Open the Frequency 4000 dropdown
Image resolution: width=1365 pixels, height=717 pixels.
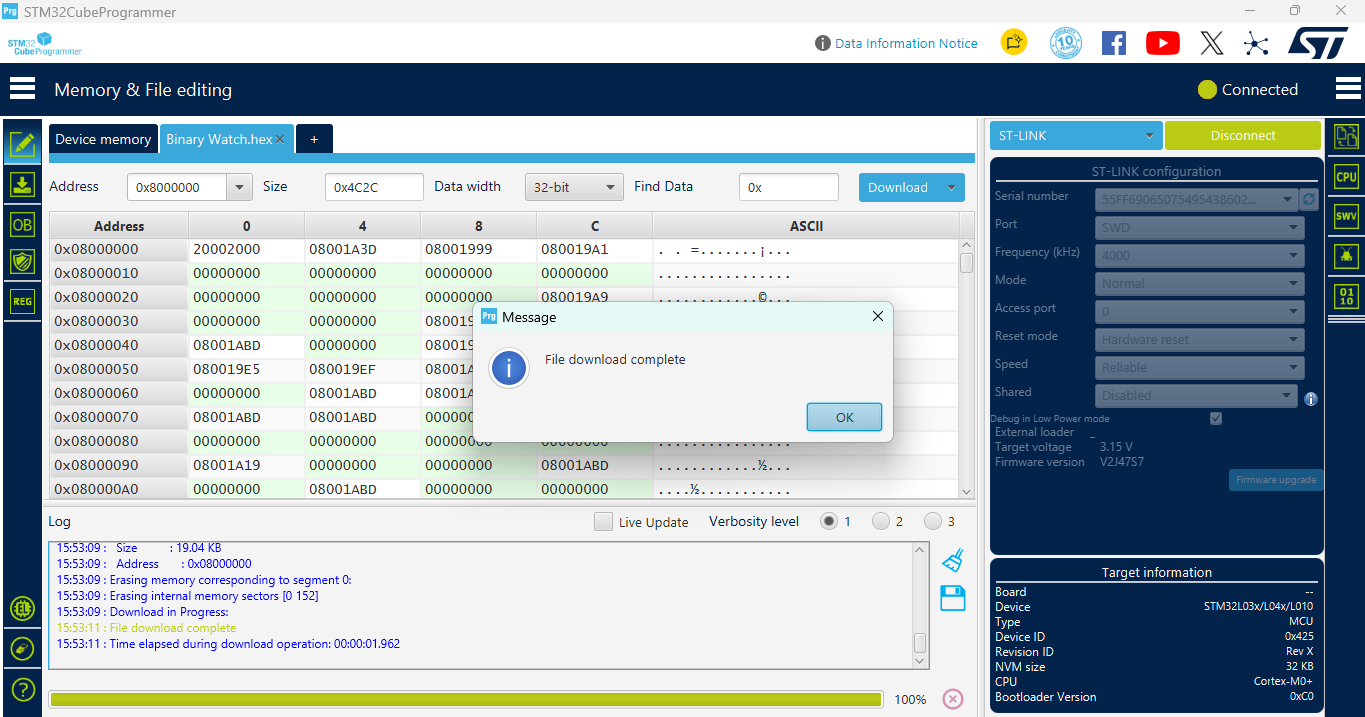coord(1199,255)
